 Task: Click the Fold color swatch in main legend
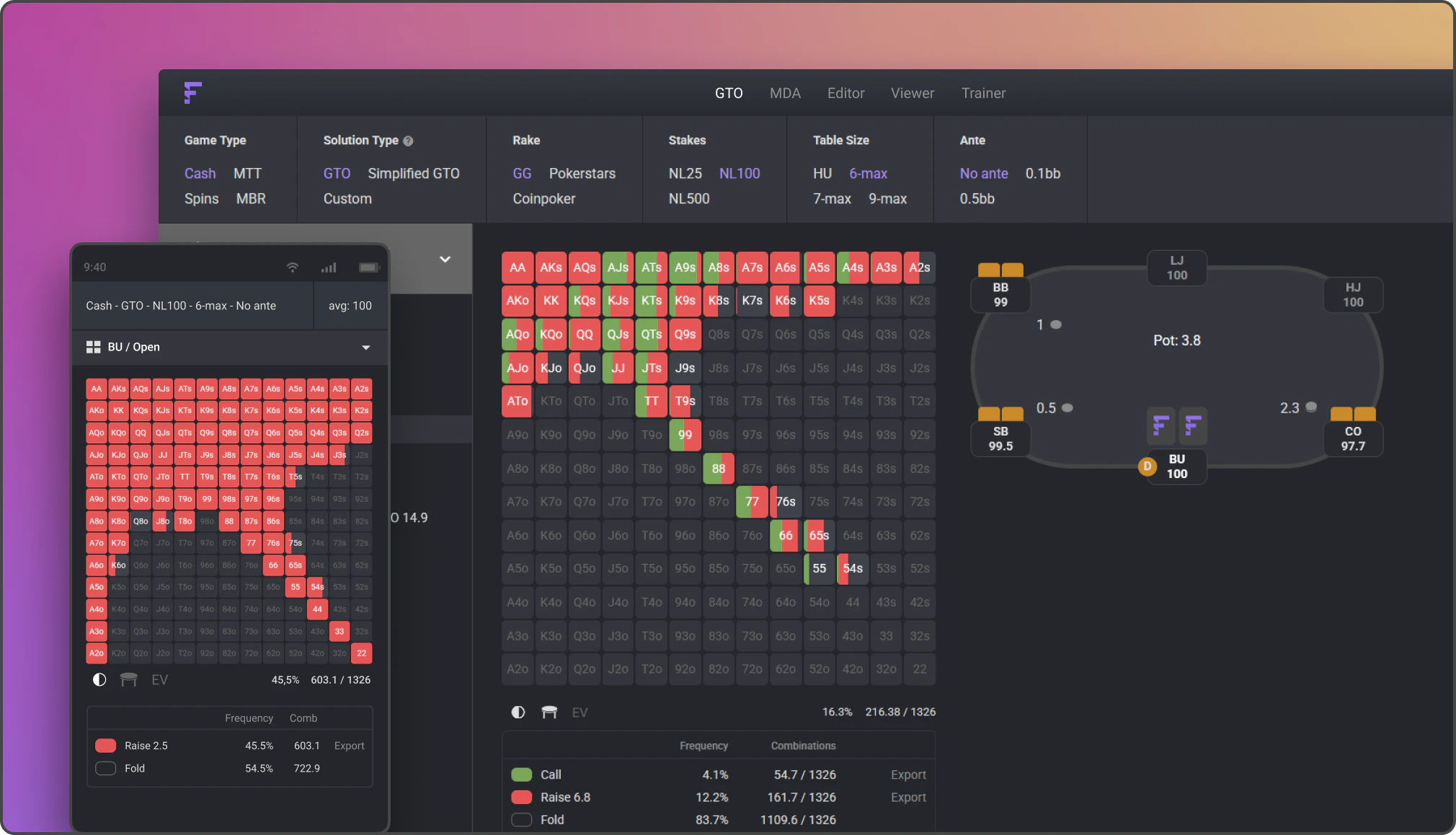click(x=521, y=820)
